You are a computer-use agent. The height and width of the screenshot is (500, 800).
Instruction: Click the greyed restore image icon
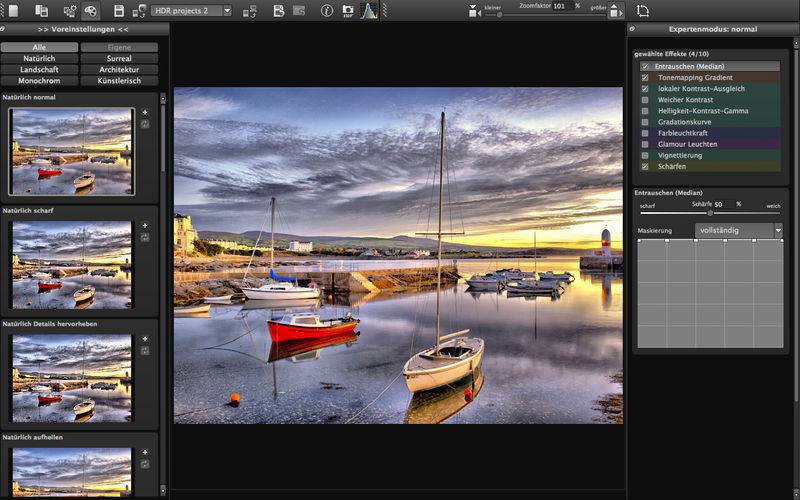pyautogui.click(x=298, y=11)
